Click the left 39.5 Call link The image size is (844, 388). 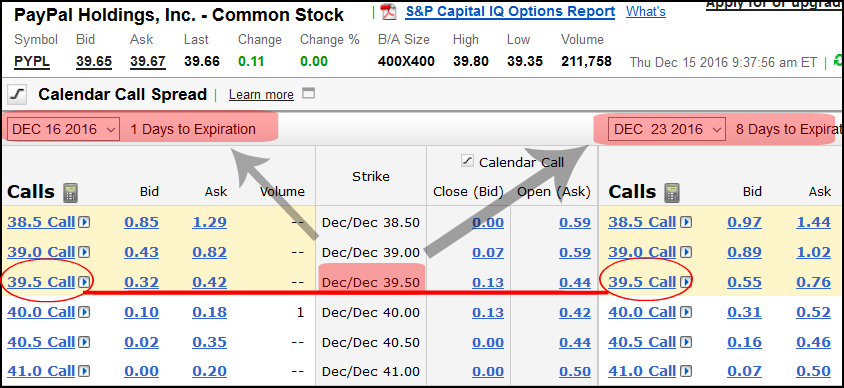point(41,282)
